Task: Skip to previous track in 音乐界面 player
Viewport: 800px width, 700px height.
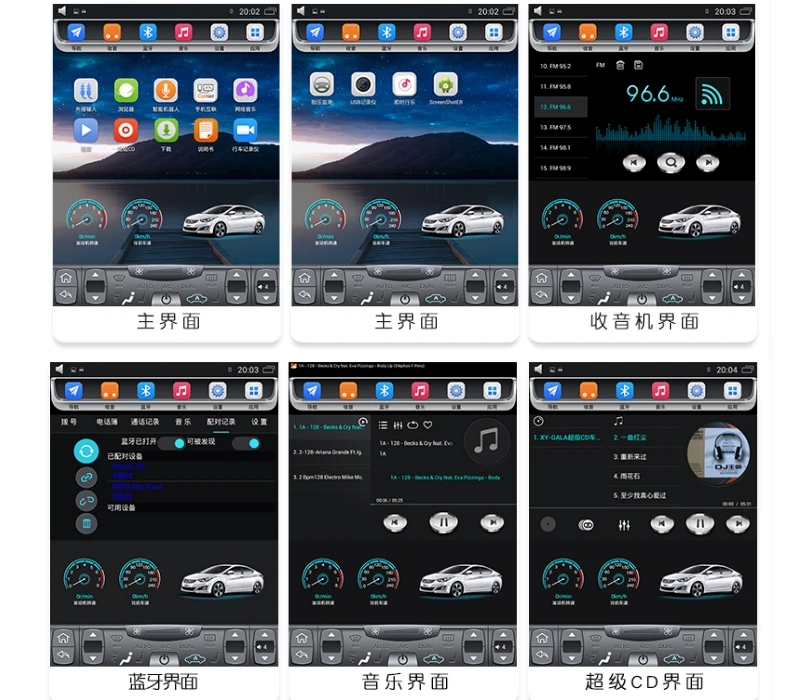Action: click(x=395, y=522)
